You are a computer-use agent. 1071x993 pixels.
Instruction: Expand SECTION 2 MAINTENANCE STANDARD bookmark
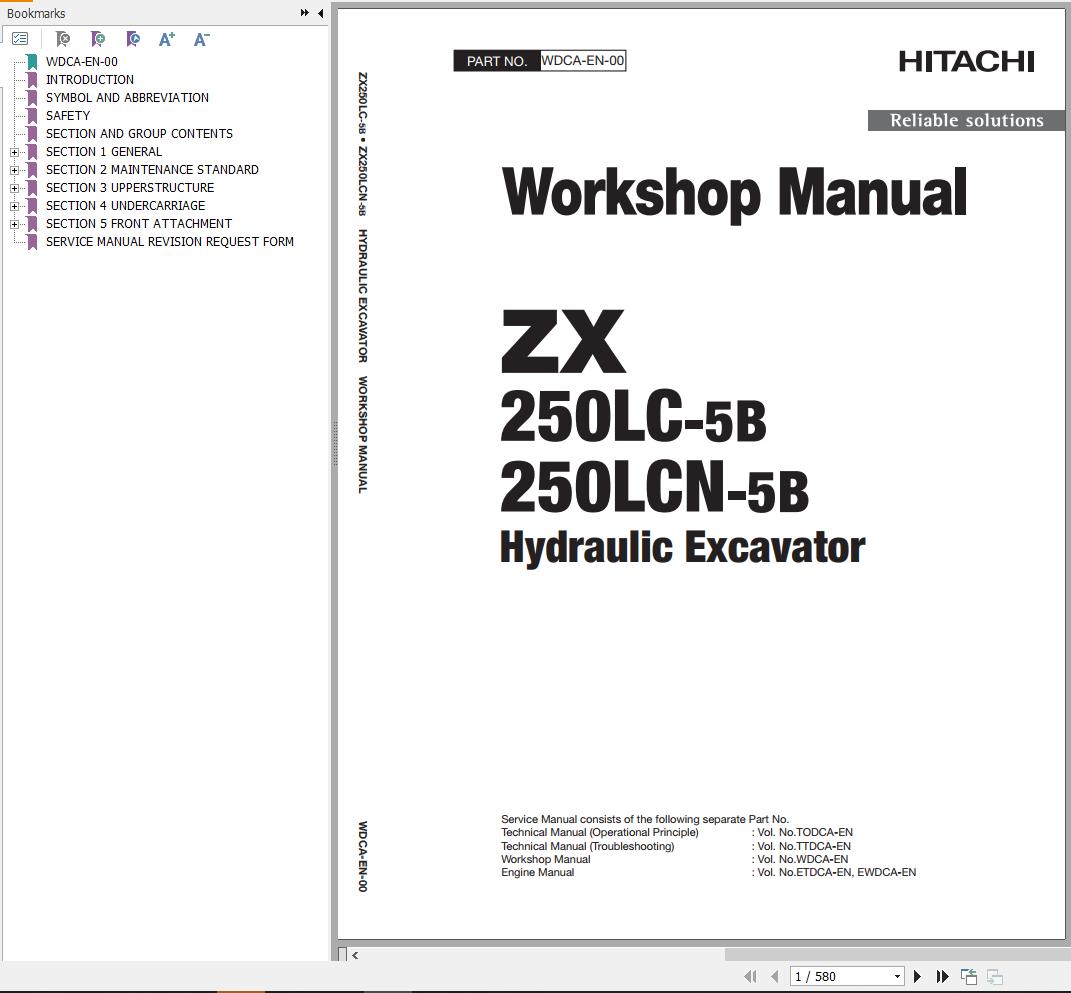(x=14, y=170)
